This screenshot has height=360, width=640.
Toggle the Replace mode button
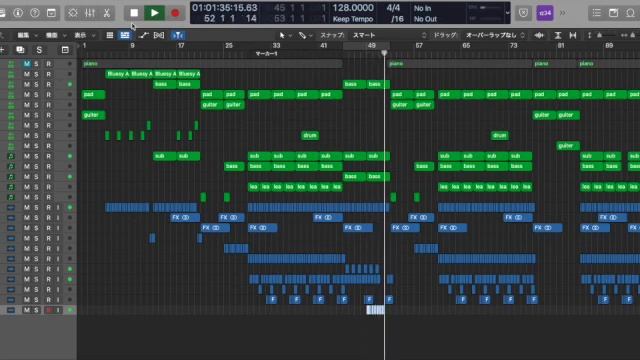(x=523, y=13)
